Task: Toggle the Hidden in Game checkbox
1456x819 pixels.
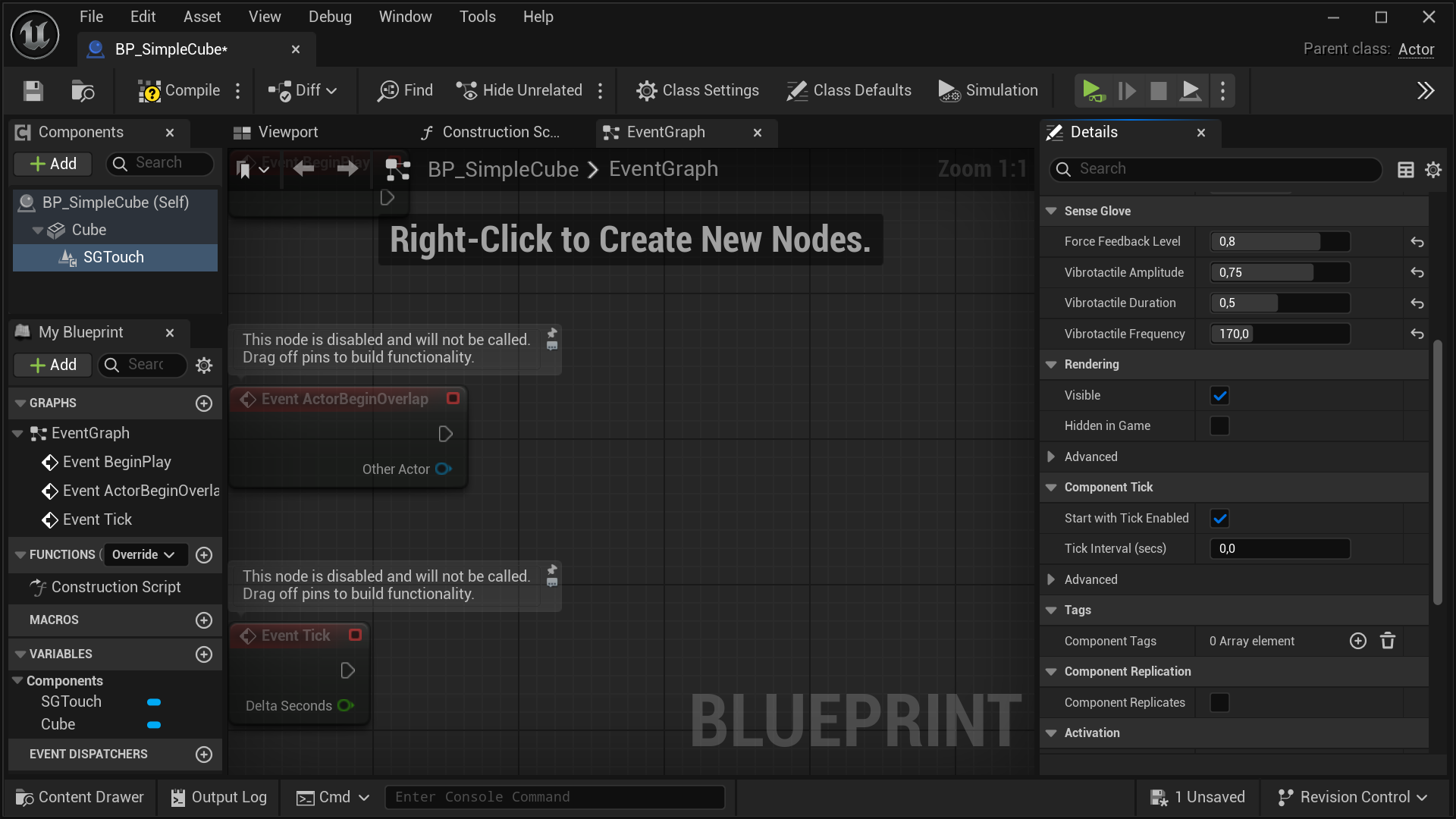Action: tap(1219, 426)
